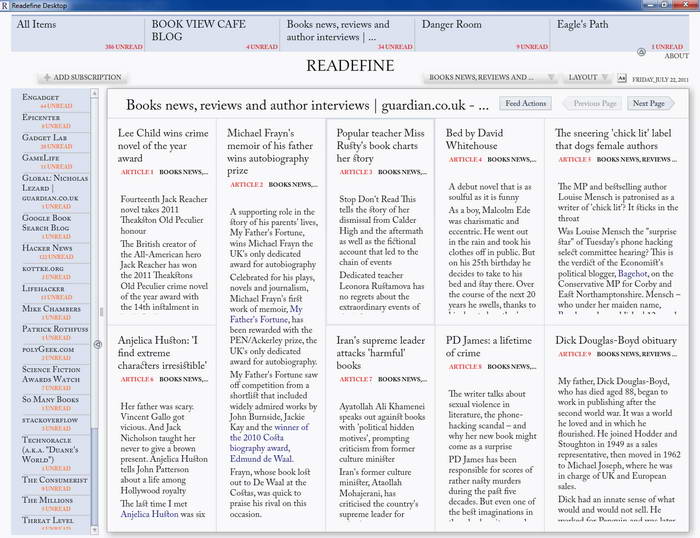Click the Readefine title heading
700x538 pixels.
350,66
